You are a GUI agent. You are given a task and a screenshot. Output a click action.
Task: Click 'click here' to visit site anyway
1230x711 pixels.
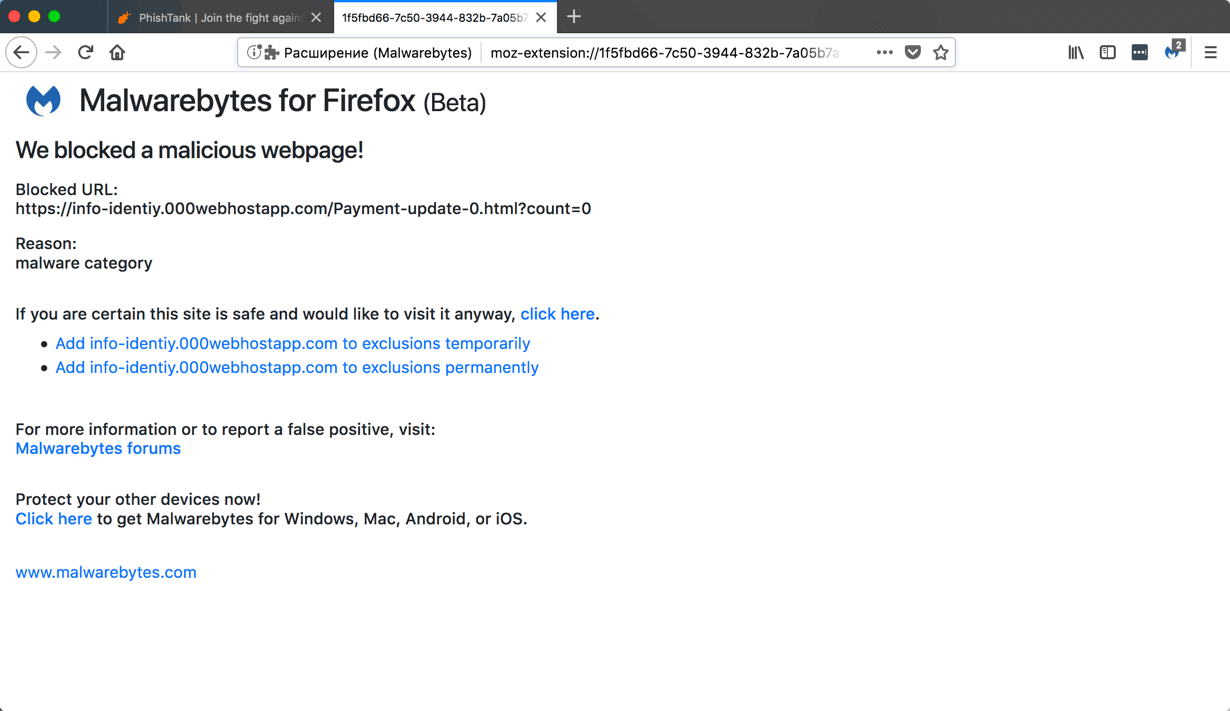point(557,313)
